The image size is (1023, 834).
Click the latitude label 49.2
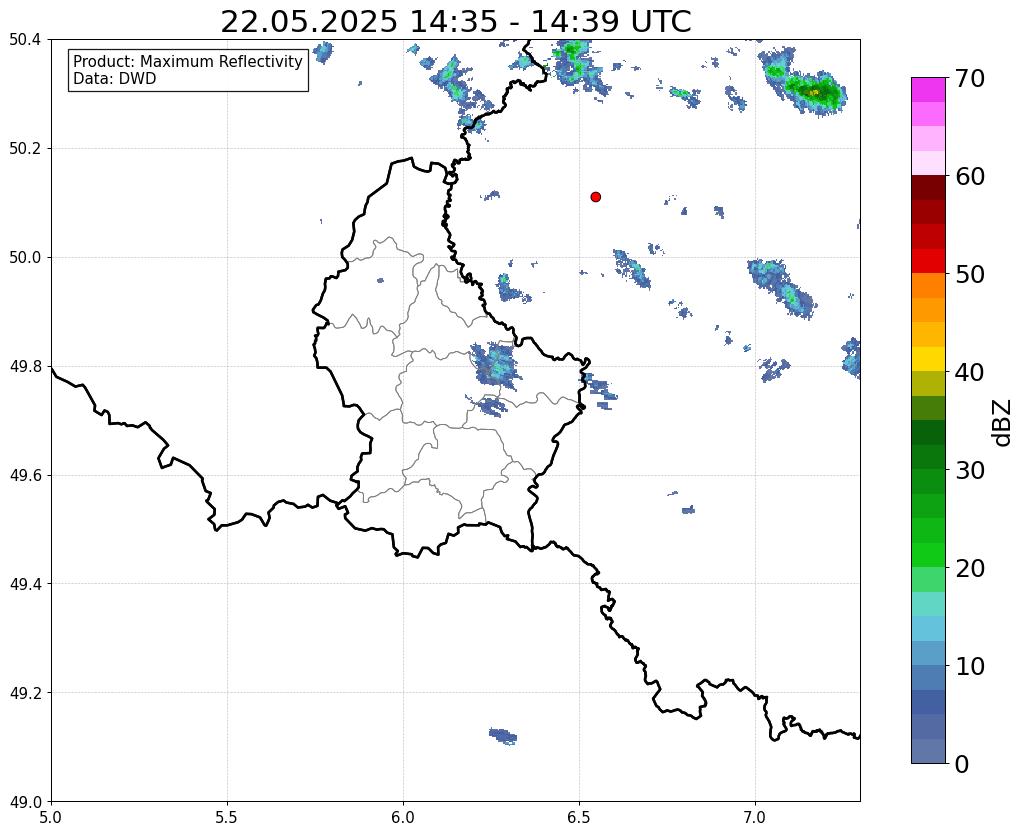click(25, 692)
